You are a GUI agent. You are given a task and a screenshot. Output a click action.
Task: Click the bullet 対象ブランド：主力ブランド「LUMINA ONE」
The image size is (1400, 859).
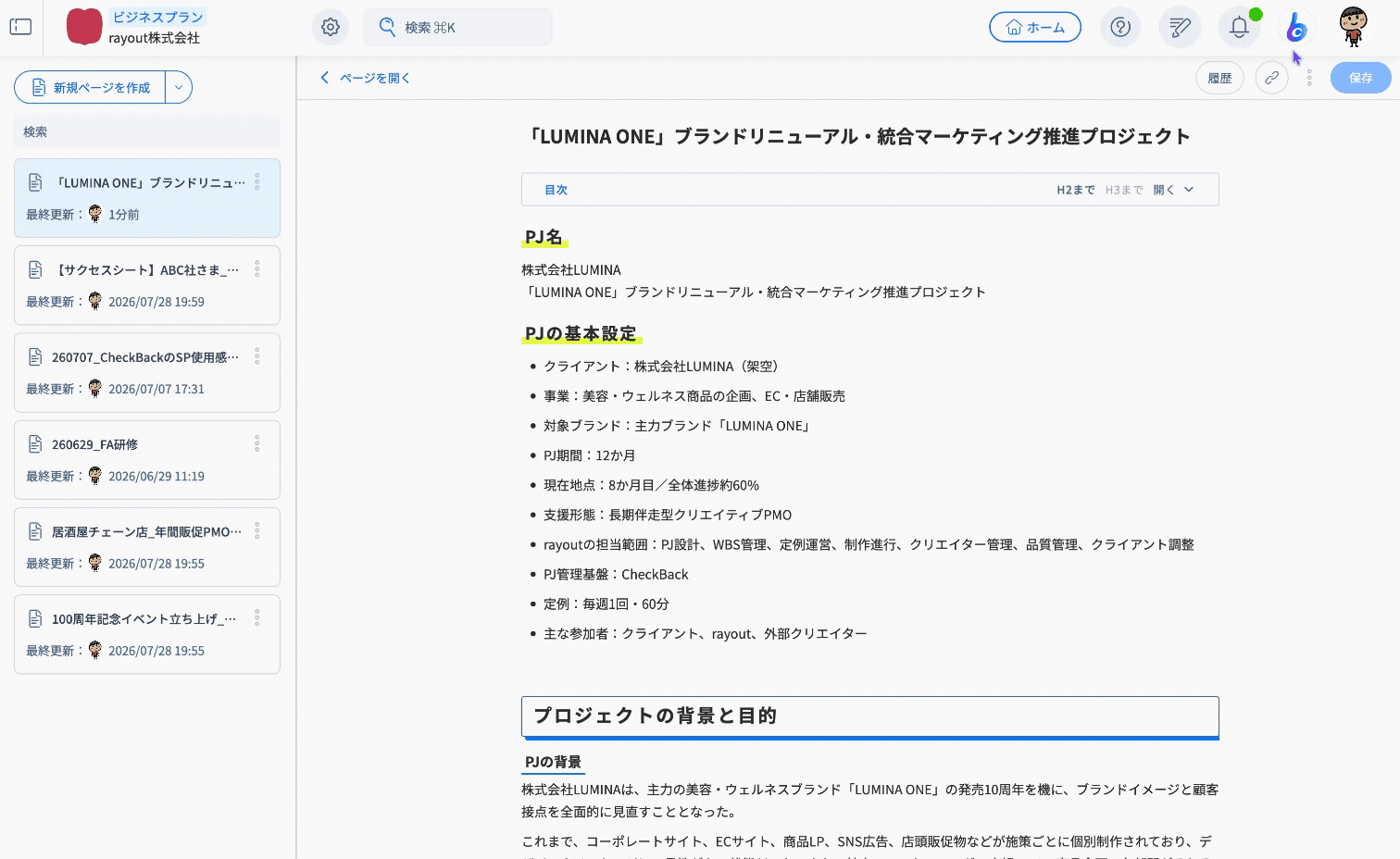pyautogui.click(x=679, y=426)
